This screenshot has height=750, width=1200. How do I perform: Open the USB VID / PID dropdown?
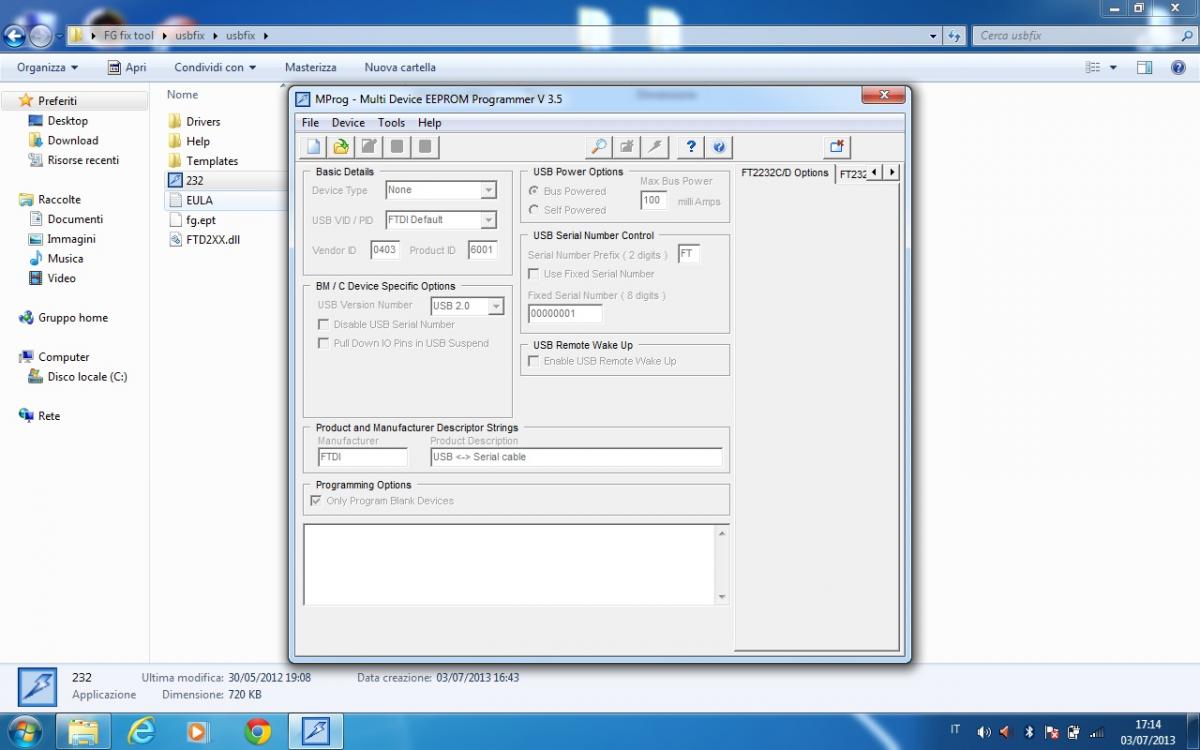[488, 220]
